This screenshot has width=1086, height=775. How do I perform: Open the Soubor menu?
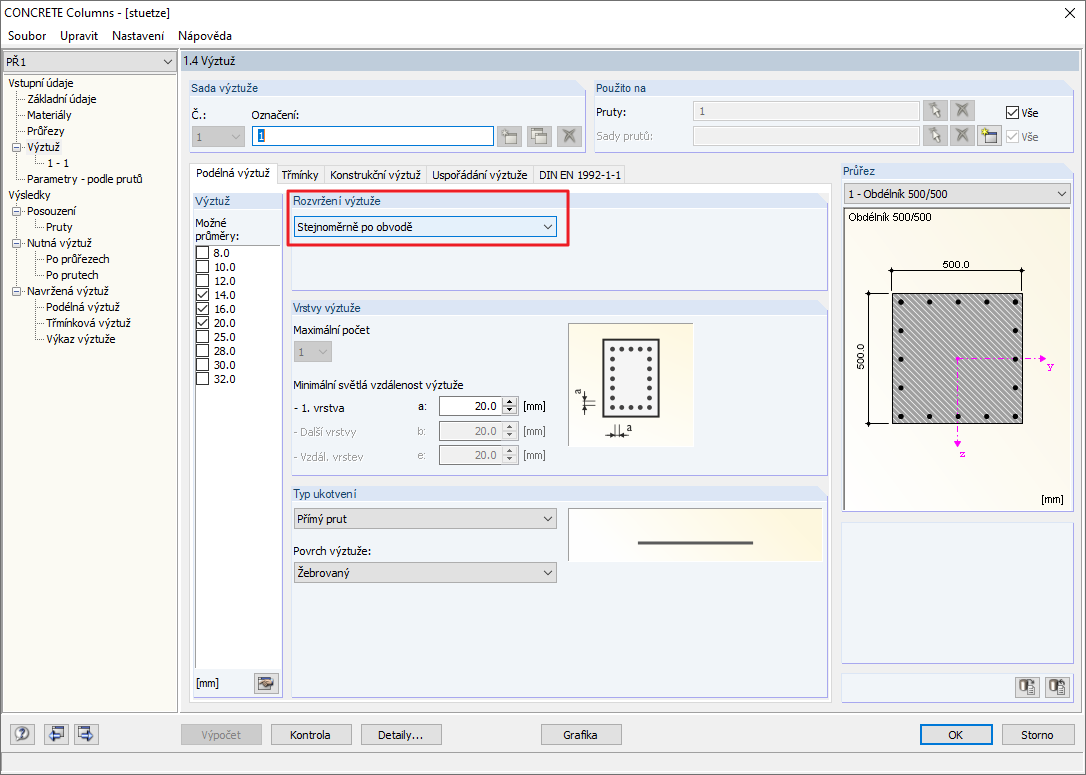pos(27,35)
